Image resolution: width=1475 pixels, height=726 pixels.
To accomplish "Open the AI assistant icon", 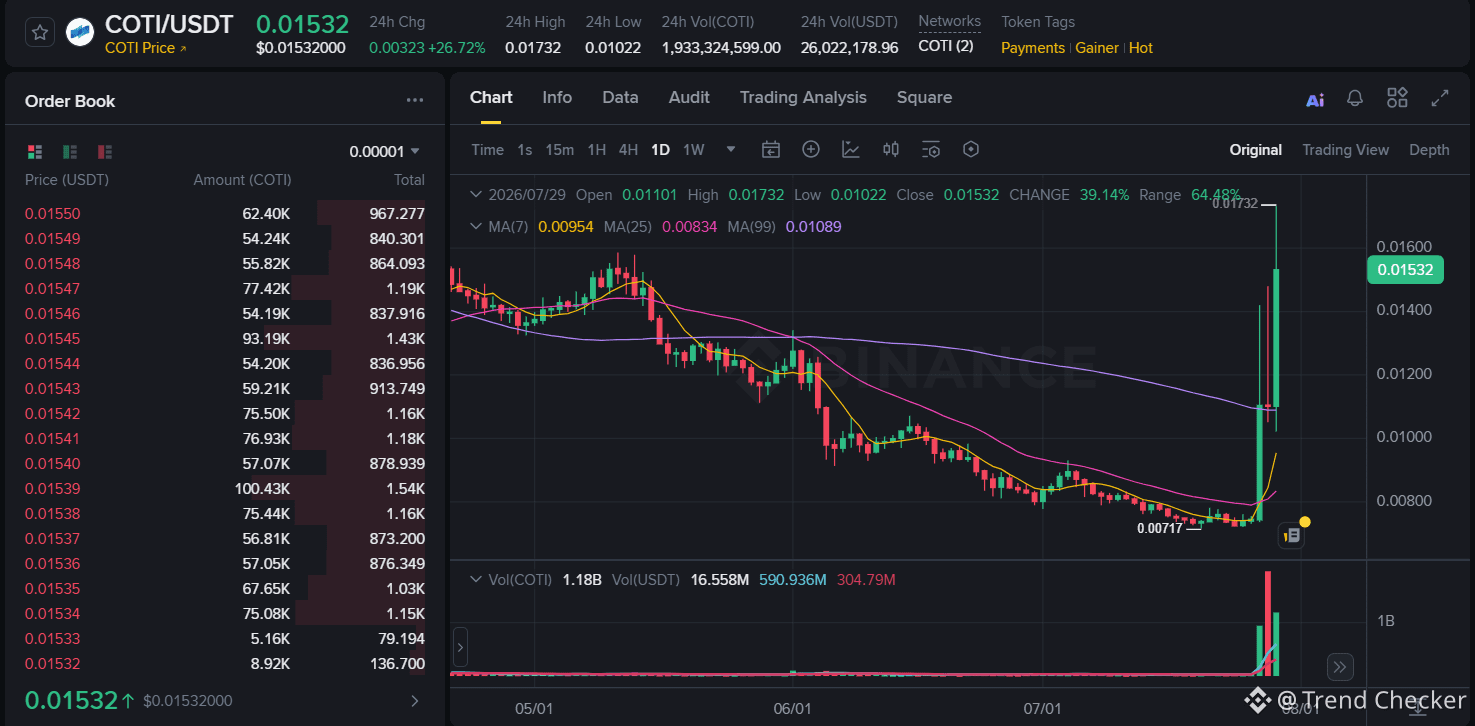I will (1315, 99).
